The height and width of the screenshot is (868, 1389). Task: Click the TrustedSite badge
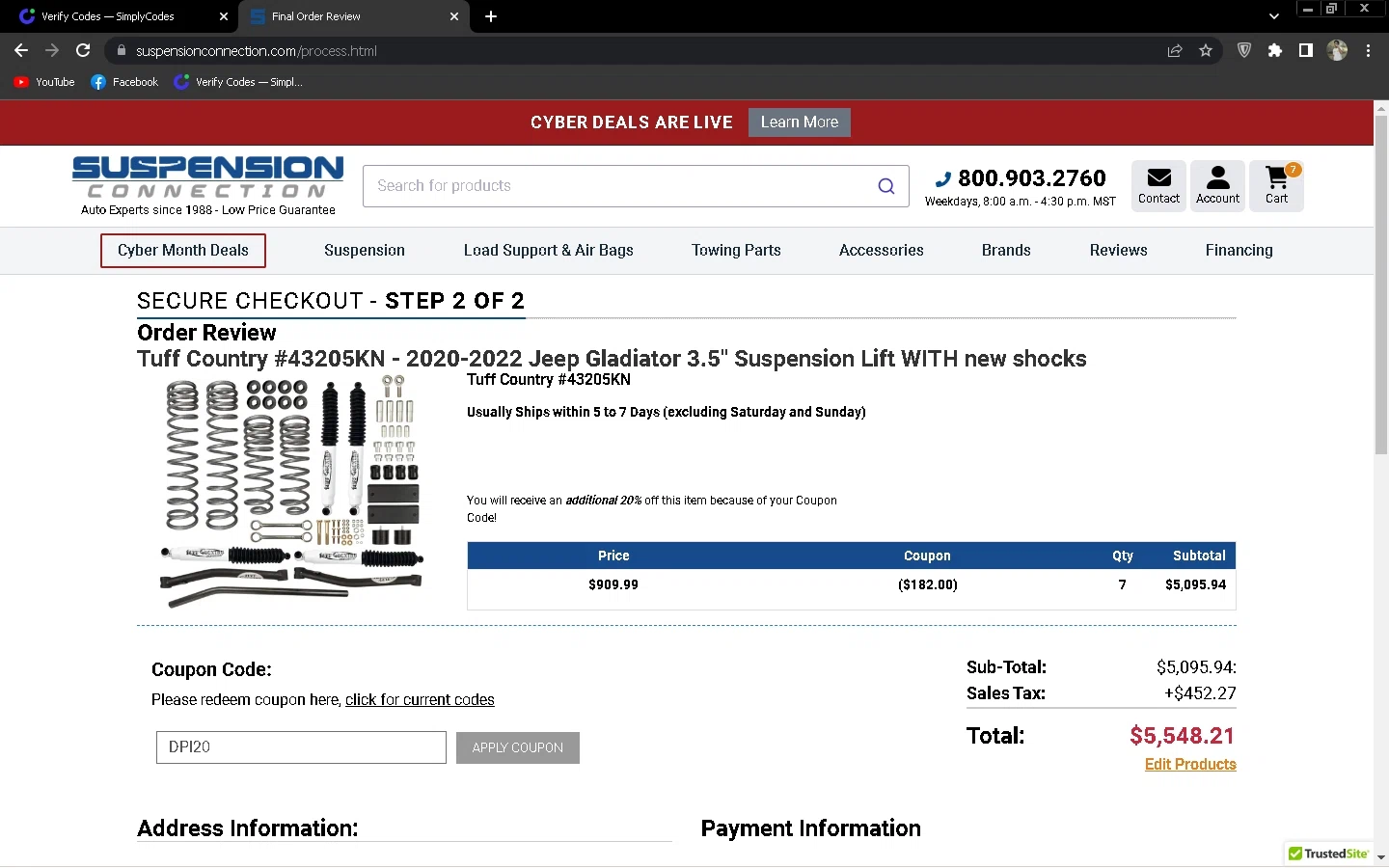1329,854
